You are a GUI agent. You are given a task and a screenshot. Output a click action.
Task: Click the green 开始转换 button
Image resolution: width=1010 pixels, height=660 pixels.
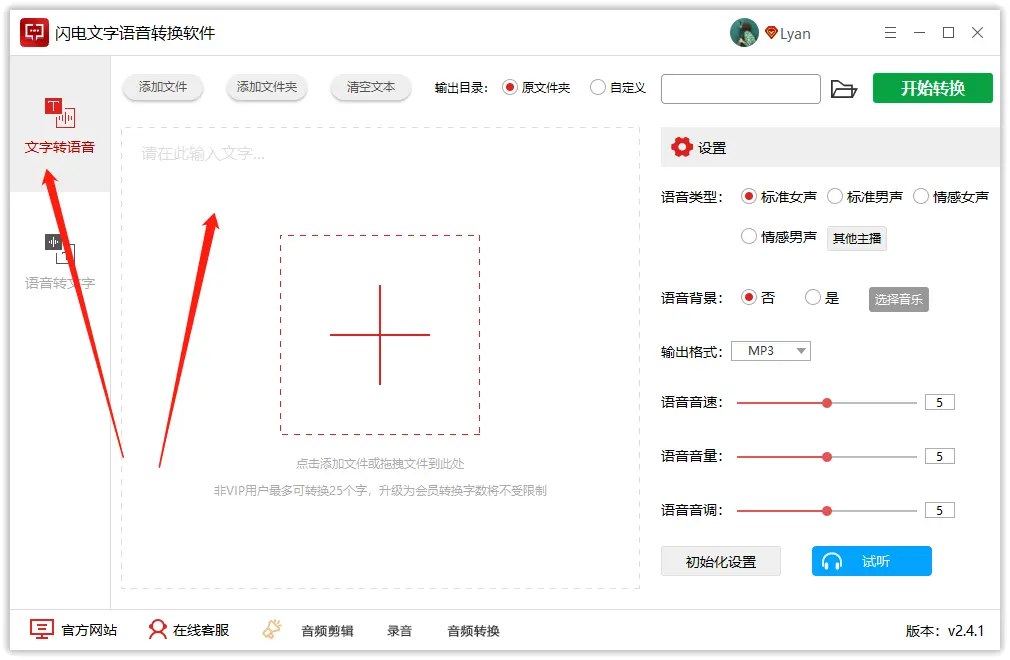tap(932, 88)
